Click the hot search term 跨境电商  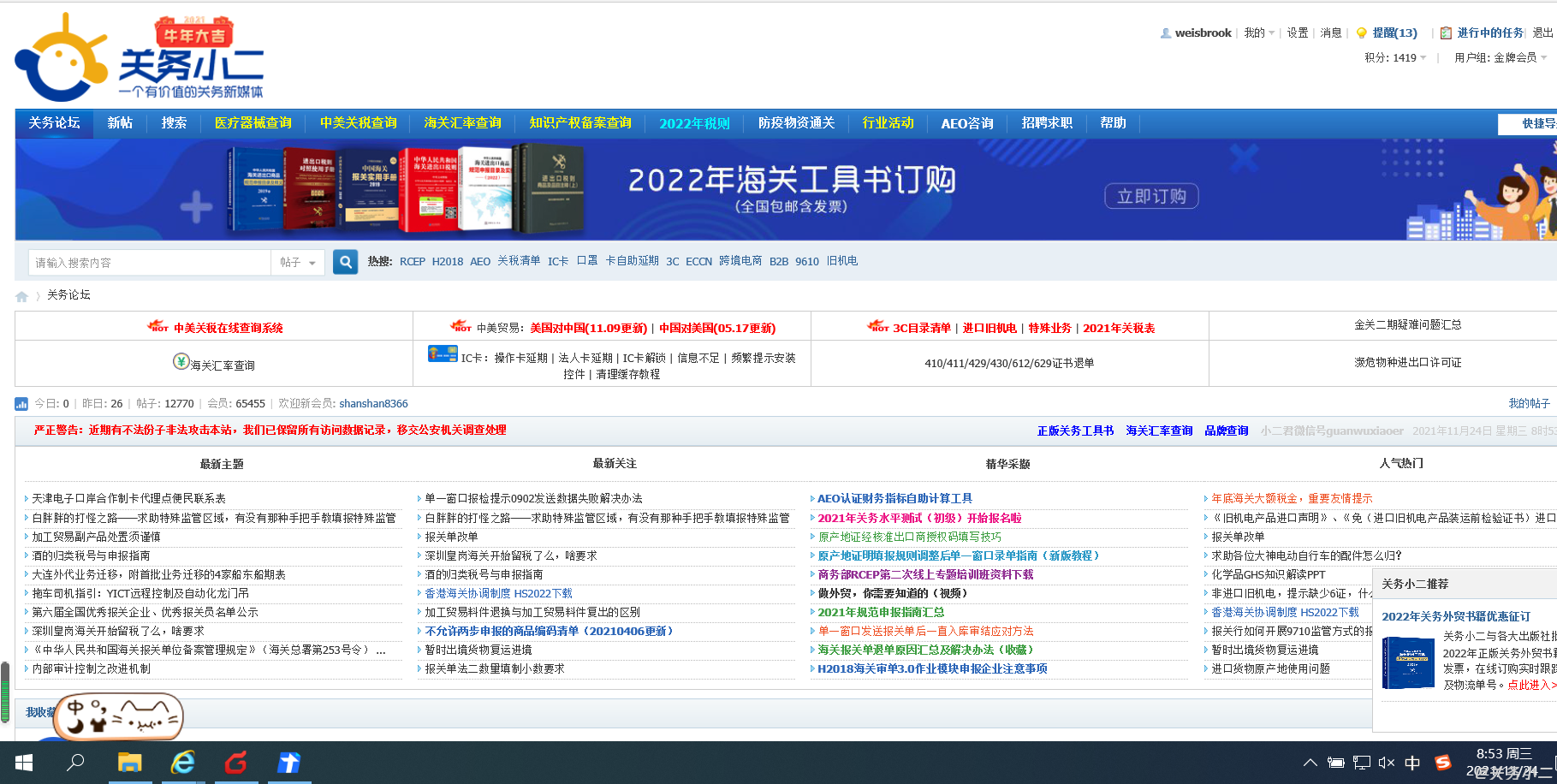(740, 261)
